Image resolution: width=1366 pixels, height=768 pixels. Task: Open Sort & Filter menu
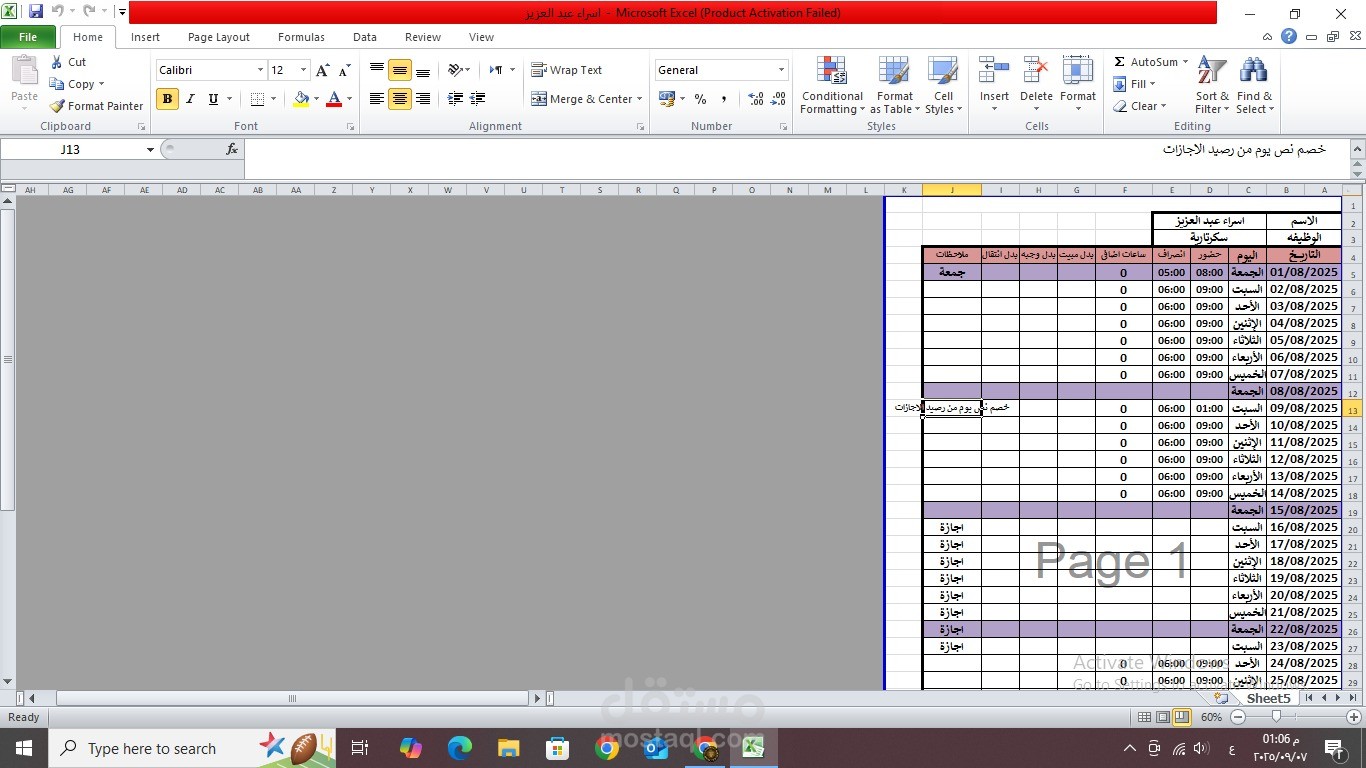[1212, 85]
